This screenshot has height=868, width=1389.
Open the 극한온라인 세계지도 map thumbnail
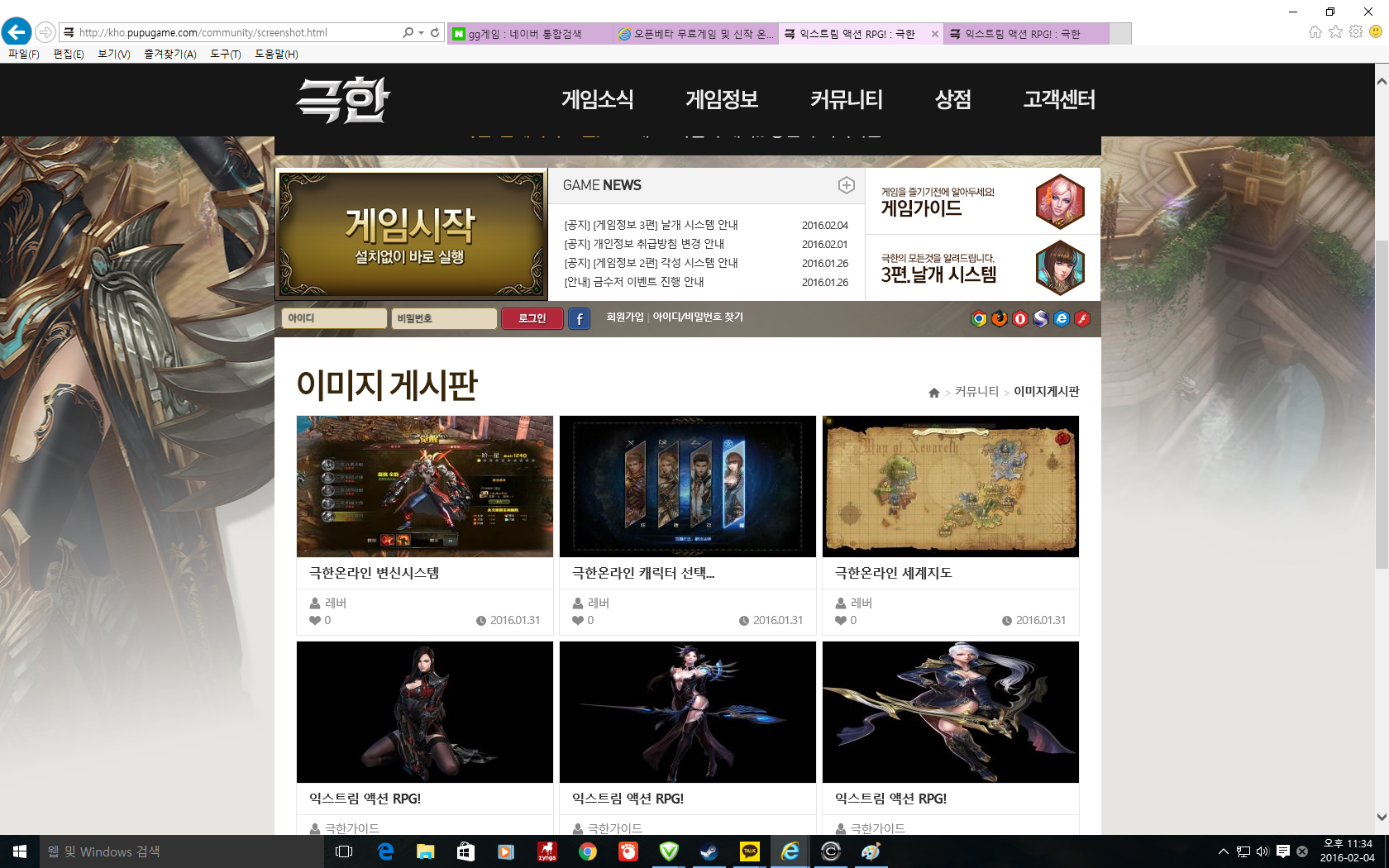(x=951, y=486)
